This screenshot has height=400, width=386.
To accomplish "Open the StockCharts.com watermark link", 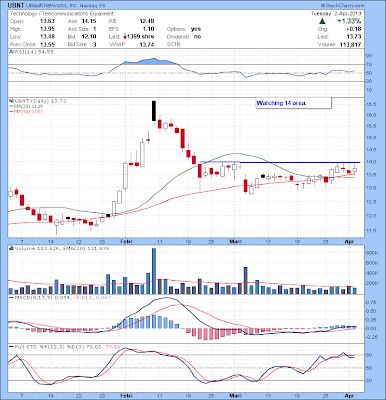I will [x=343, y=5].
